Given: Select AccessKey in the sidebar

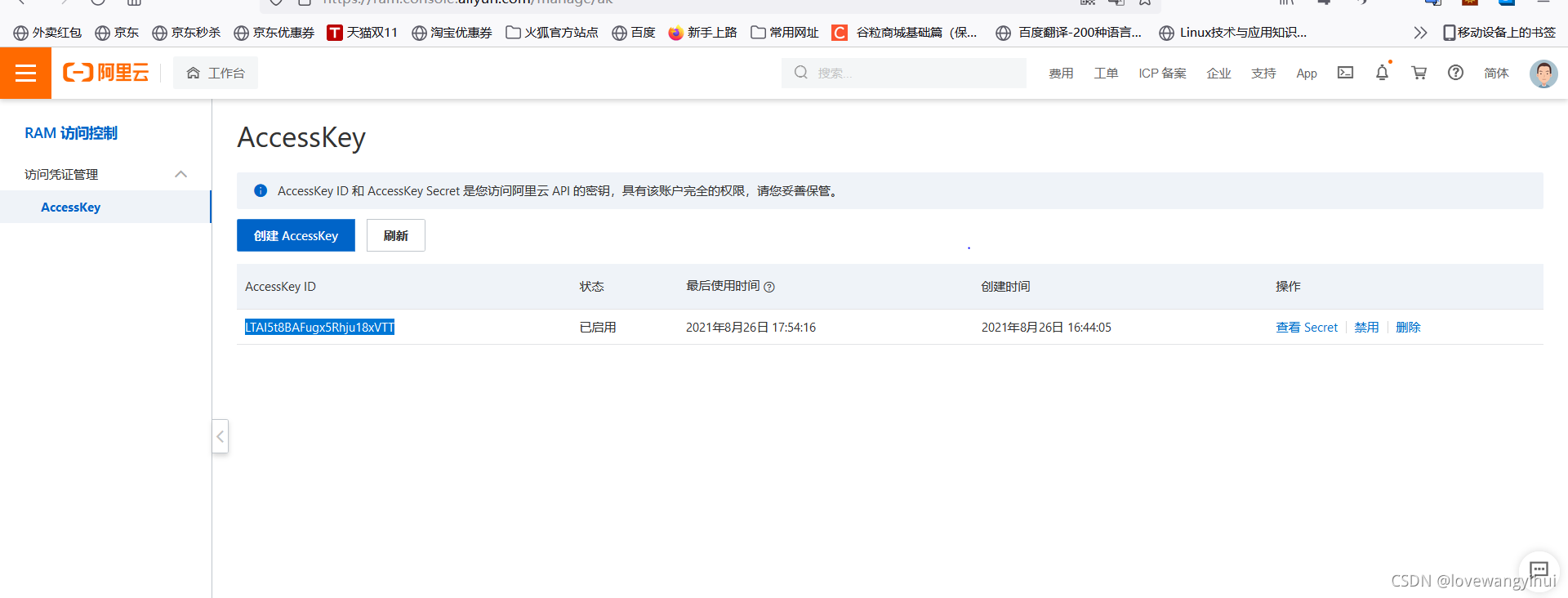Looking at the screenshot, I should pyautogui.click(x=71, y=208).
